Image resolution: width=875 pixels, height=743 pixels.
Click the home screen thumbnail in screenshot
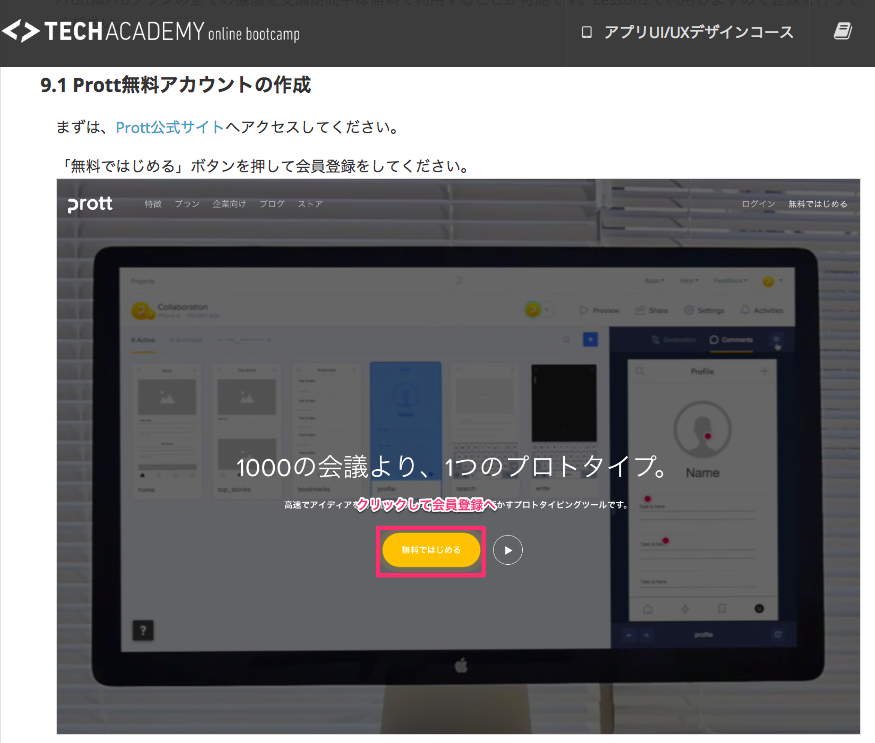tap(167, 430)
